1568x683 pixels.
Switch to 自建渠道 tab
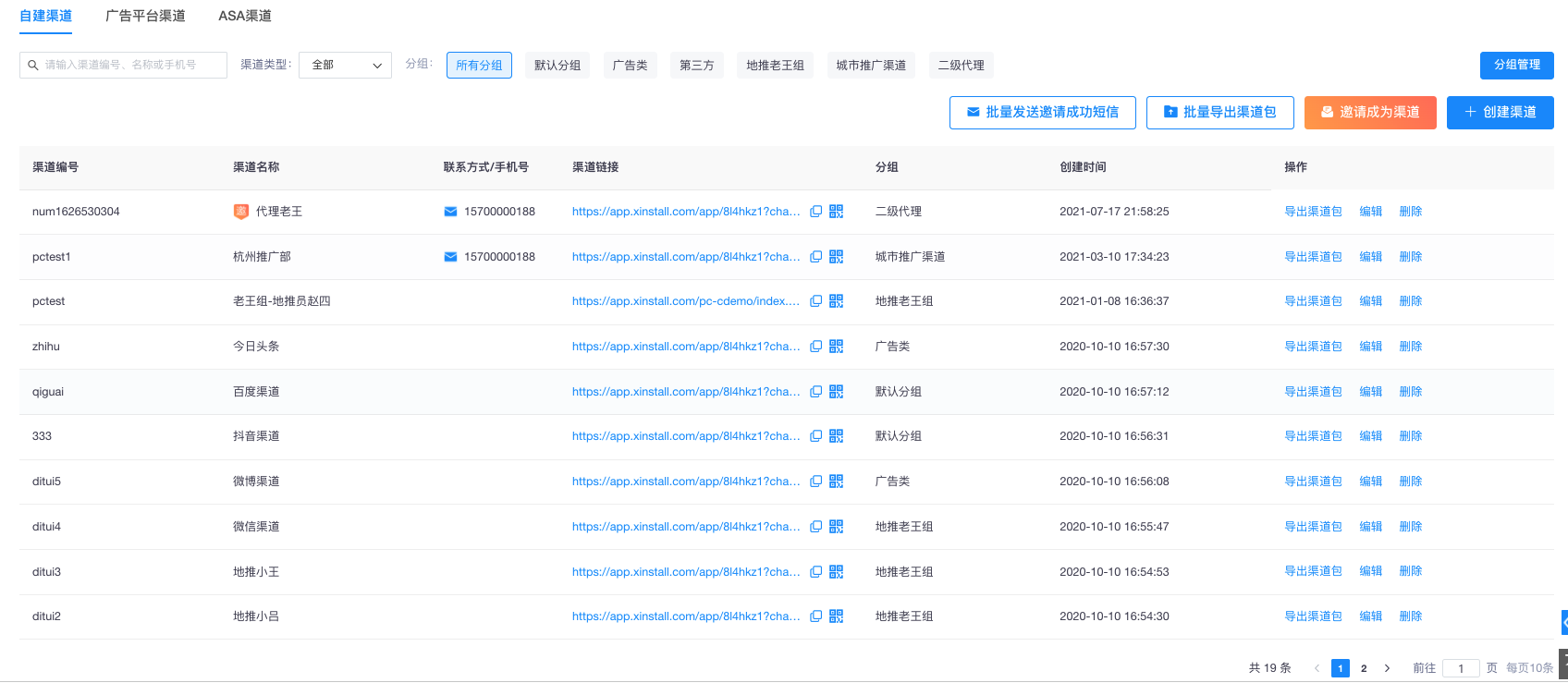tap(46, 16)
